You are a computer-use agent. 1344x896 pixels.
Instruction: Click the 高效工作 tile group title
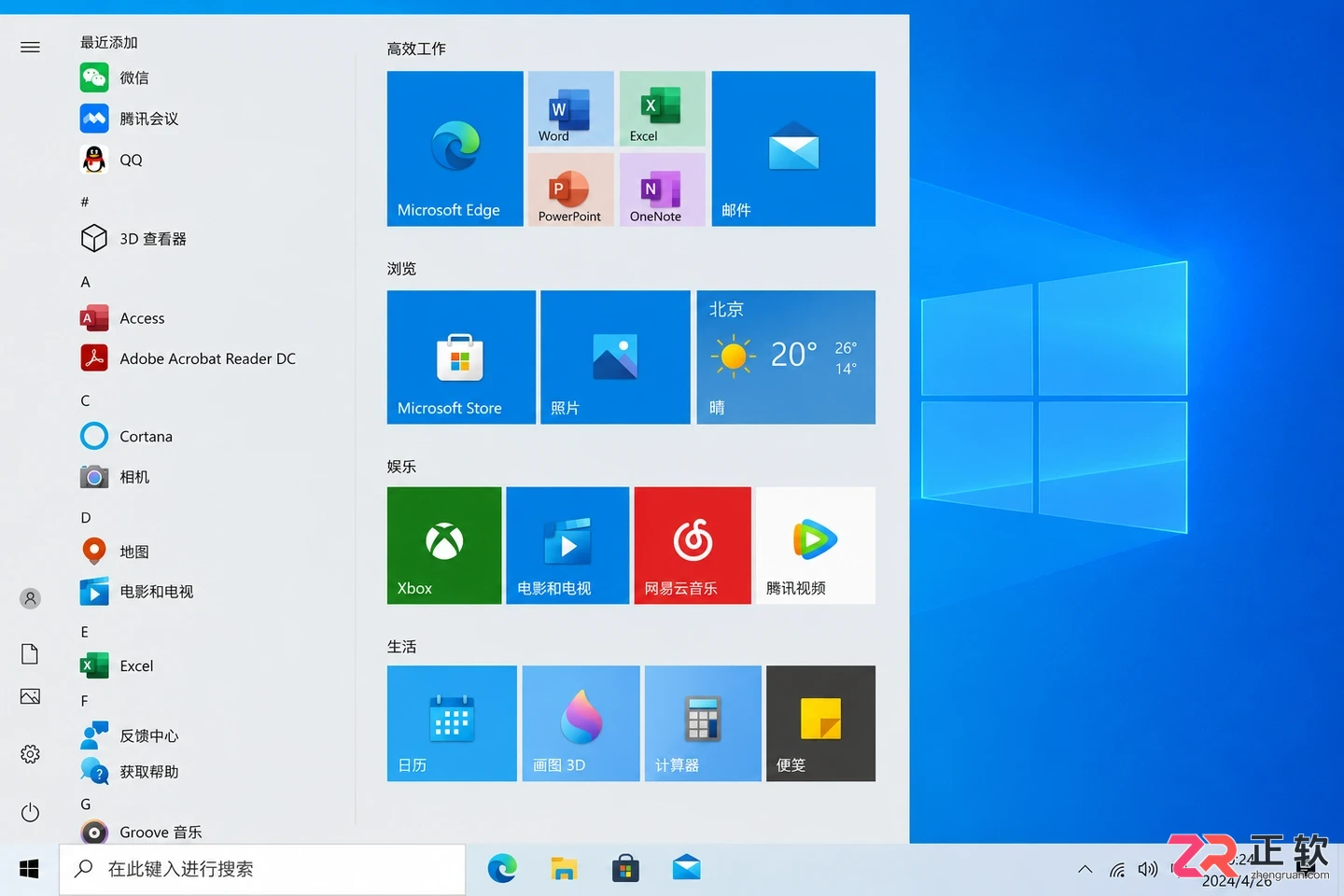pos(416,49)
